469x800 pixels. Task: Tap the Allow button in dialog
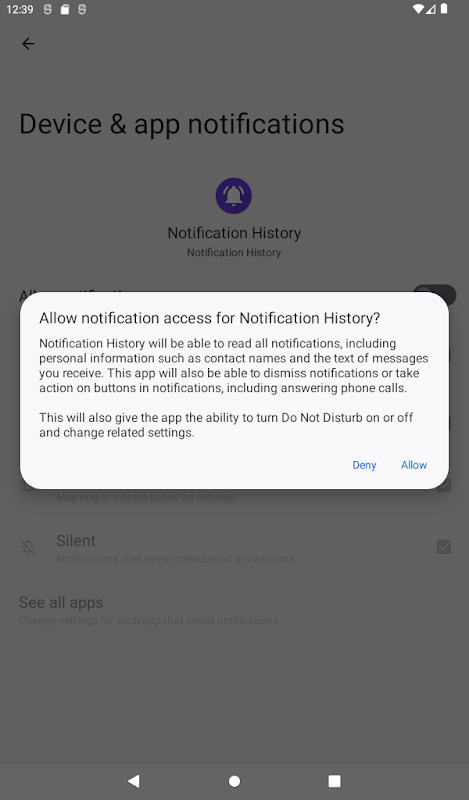[413, 465]
